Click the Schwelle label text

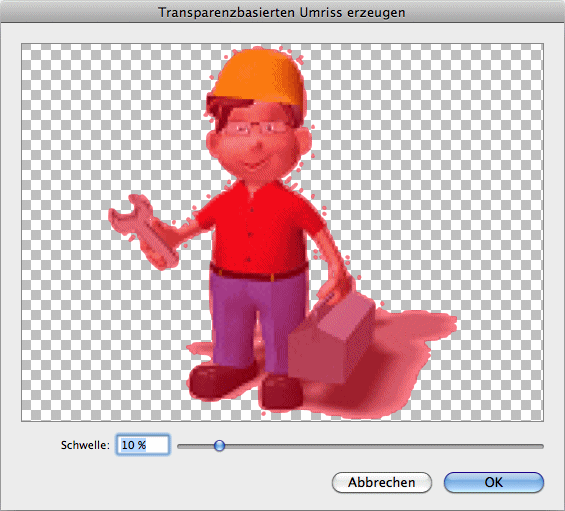(x=85, y=445)
